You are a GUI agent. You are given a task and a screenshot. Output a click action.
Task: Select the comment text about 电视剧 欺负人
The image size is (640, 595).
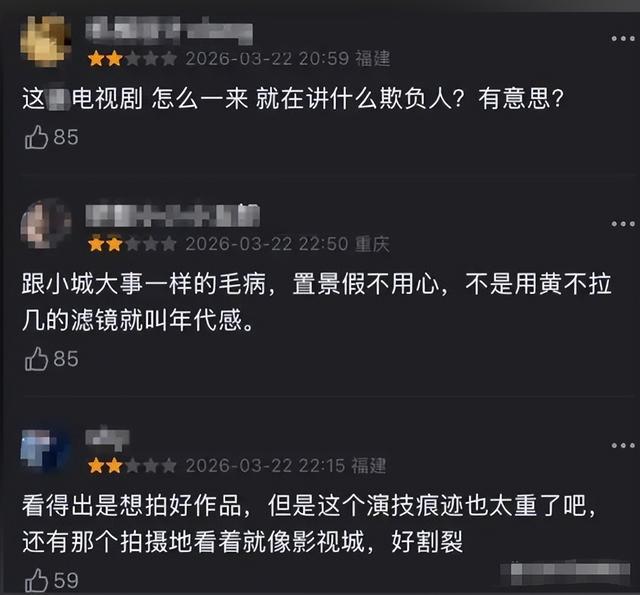click(293, 99)
